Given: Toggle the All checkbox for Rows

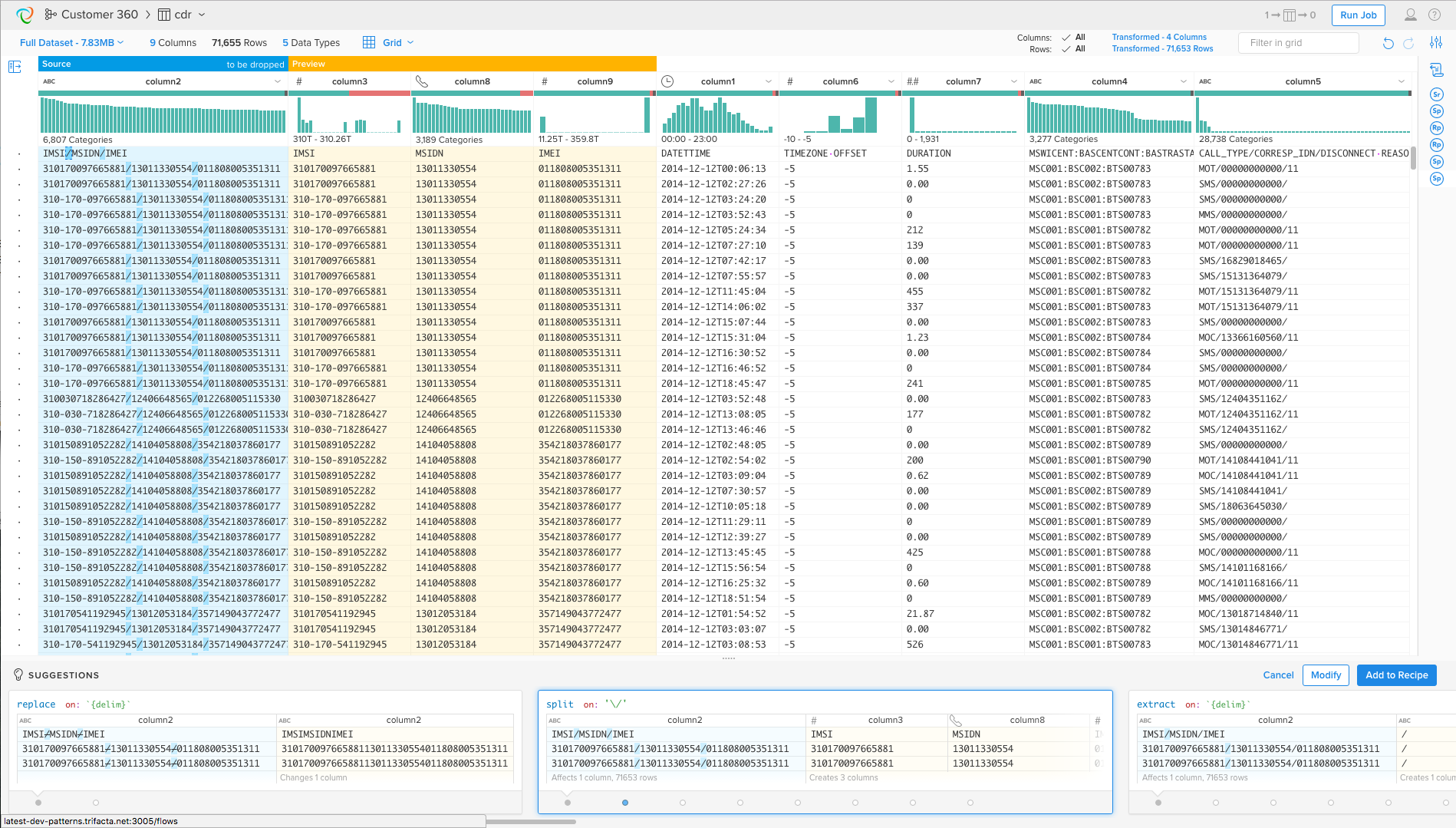Looking at the screenshot, I should pyautogui.click(x=1068, y=48).
